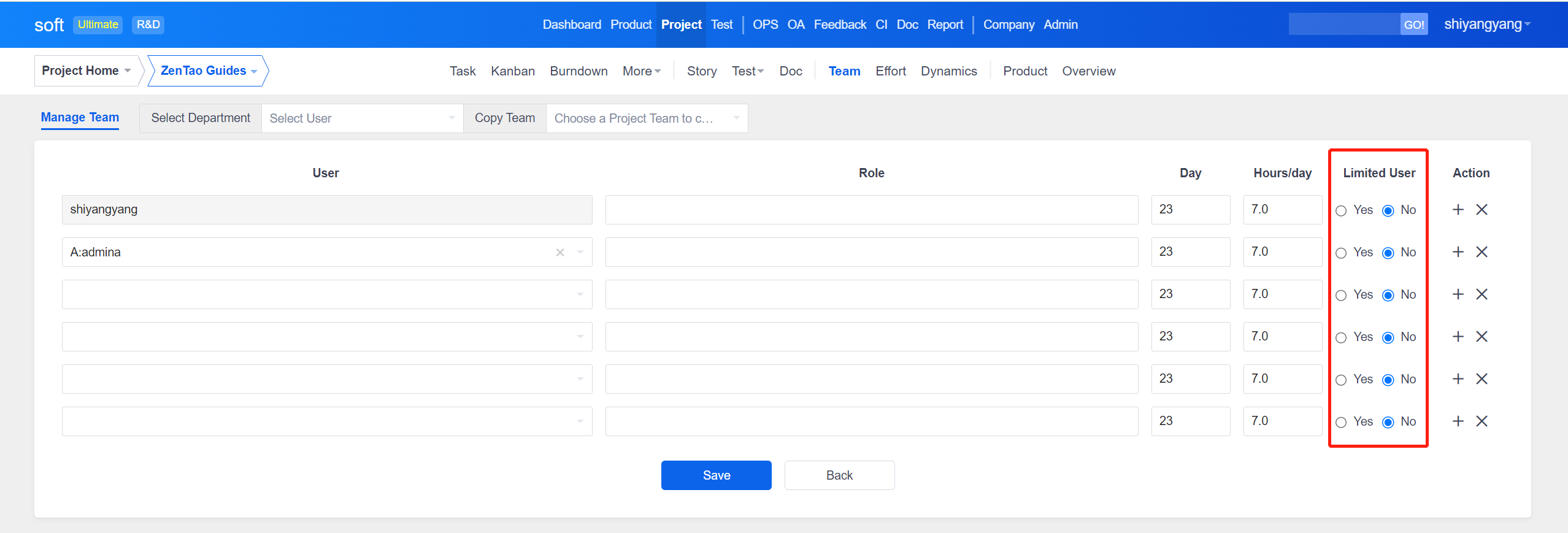The height and width of the screenshot is (533, 1568).
Task: Click the plus icon in the third row
Action: click(1458, 294)
